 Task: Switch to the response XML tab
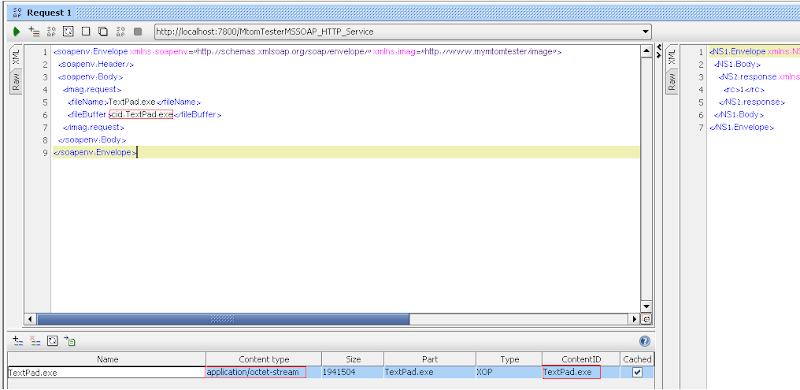(672, 57)
